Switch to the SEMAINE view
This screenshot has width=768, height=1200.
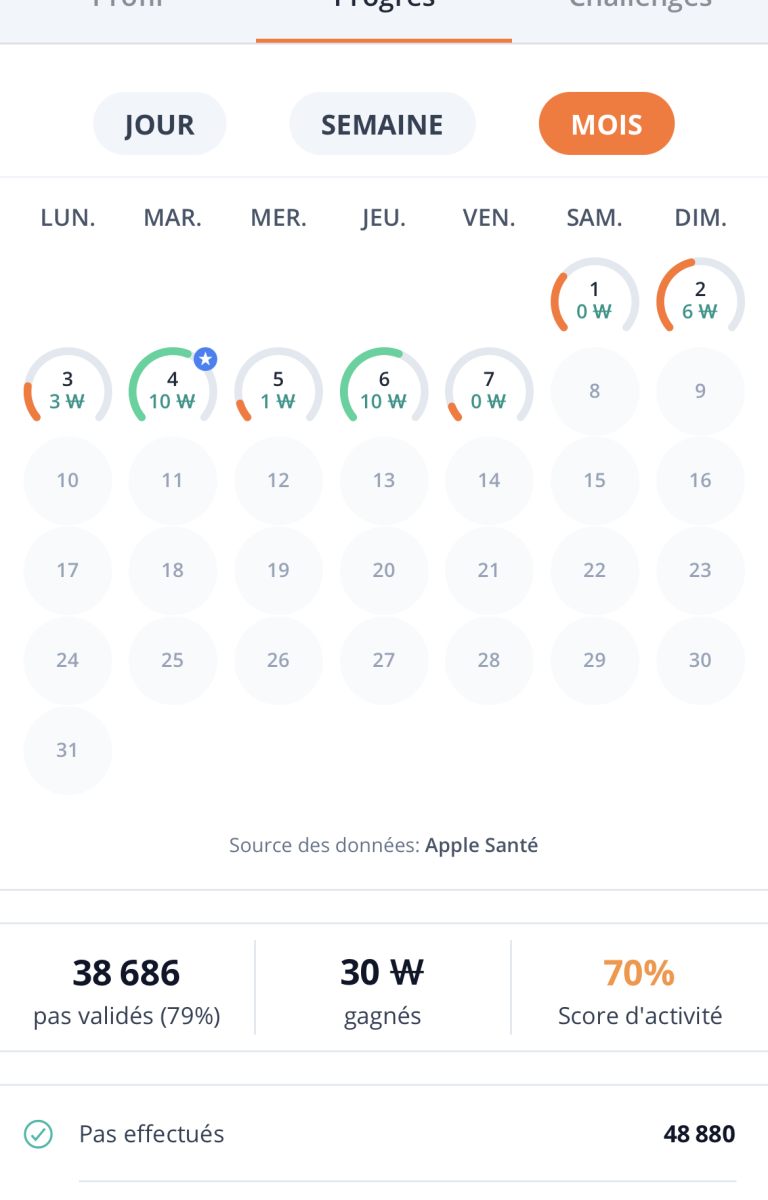click(x=382, y=125)
